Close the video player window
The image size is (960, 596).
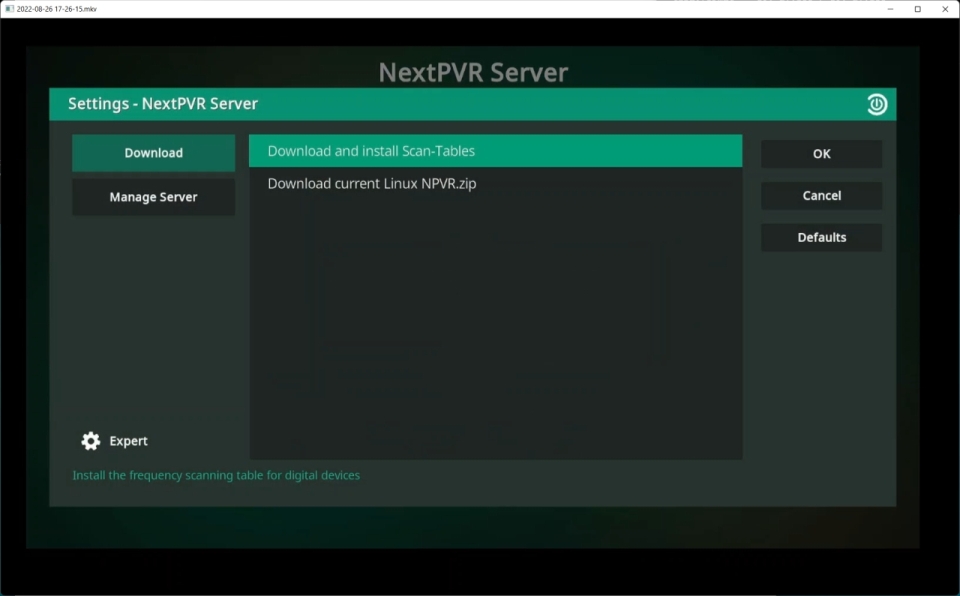[945, 9]
